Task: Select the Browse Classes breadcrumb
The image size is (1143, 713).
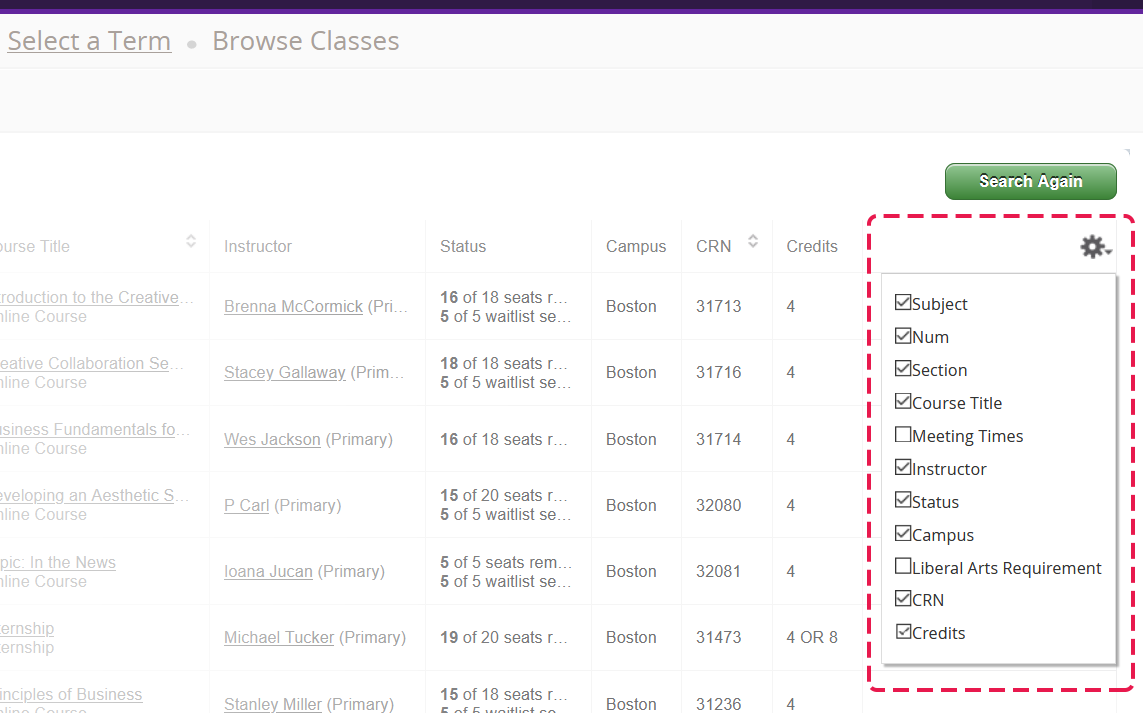Action: coord(305,41)
